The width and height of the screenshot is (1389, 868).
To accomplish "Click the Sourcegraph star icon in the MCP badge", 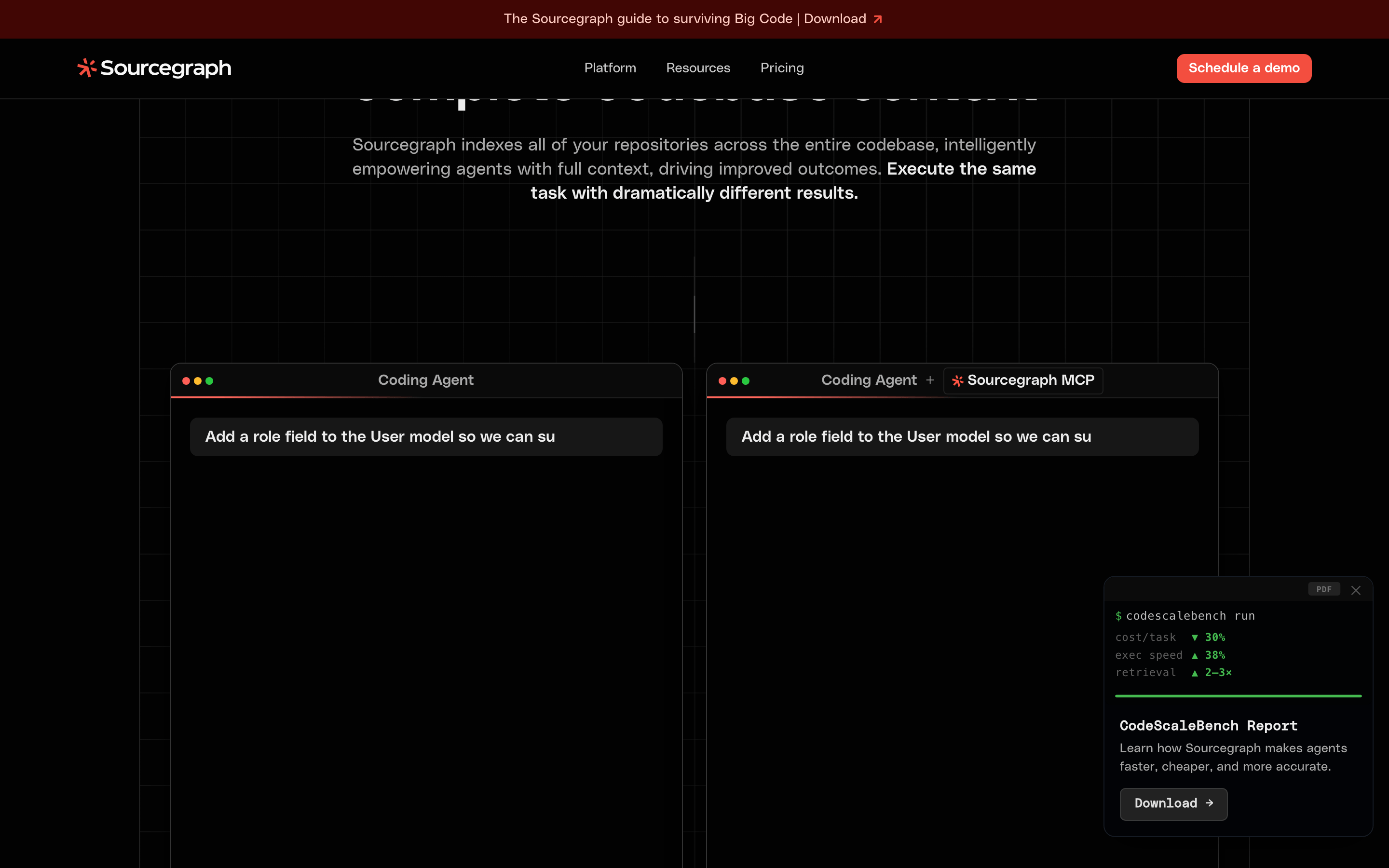I will [957, 381].
